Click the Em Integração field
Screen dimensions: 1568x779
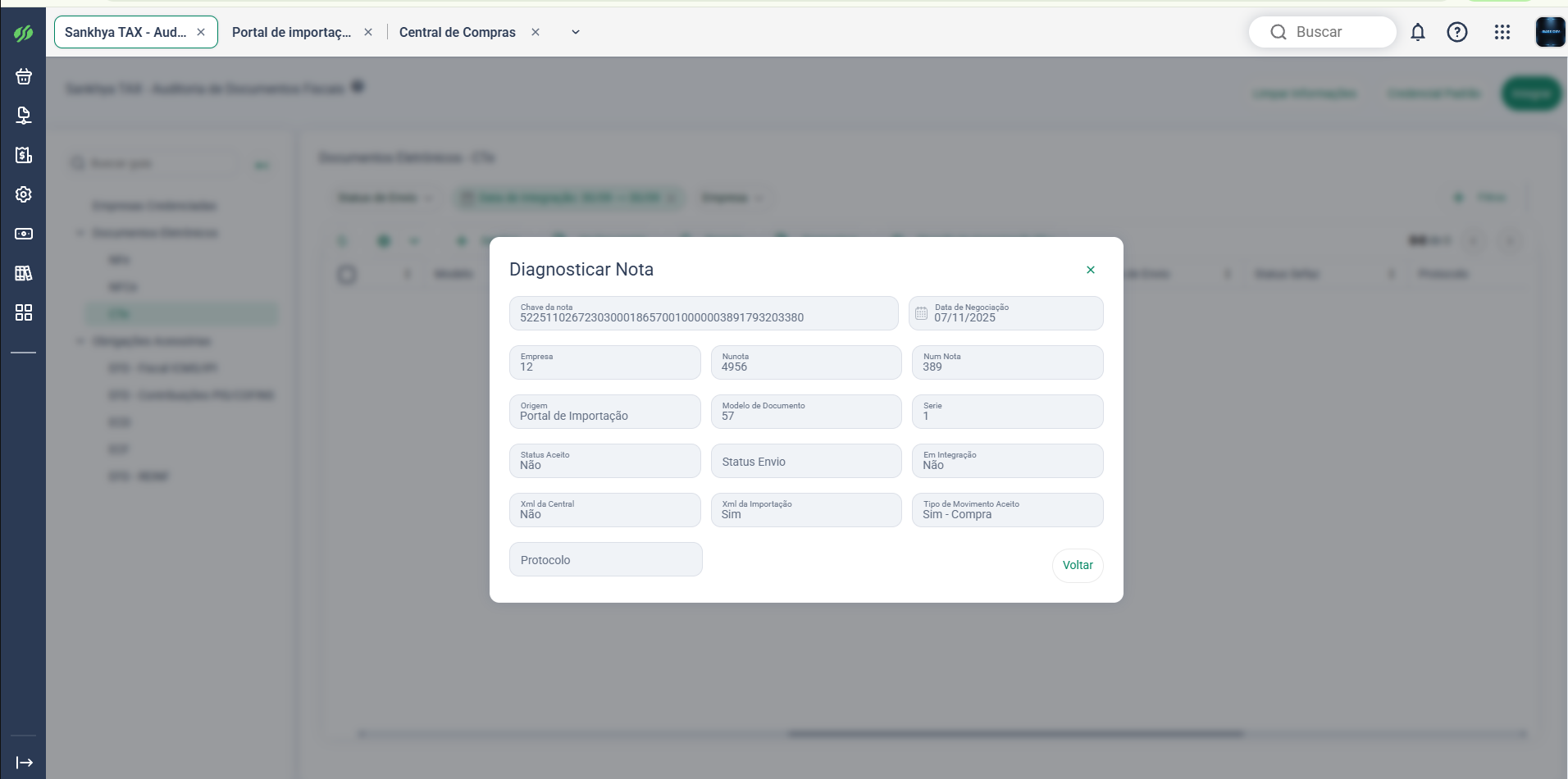(1008, 461)
